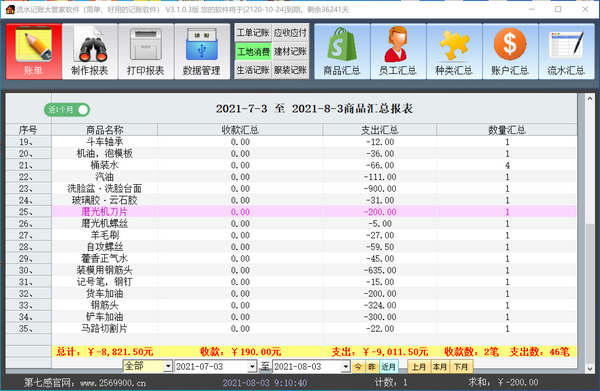Click the 昨 yesterday button
The height and width of the screenshot is (391, 600).
(x=372, y=367)
